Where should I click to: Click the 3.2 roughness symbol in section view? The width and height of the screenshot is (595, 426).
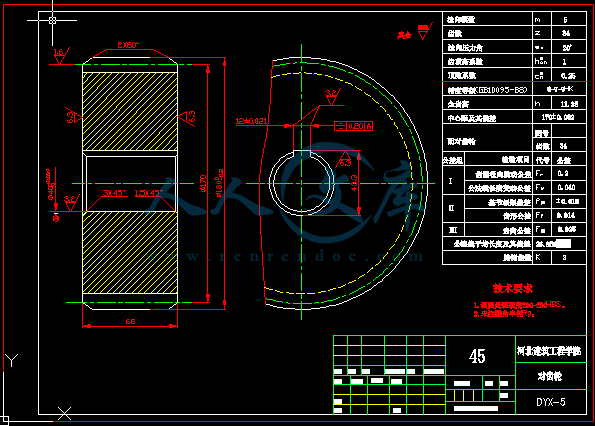pyautogui.click(x=71, y=202)
